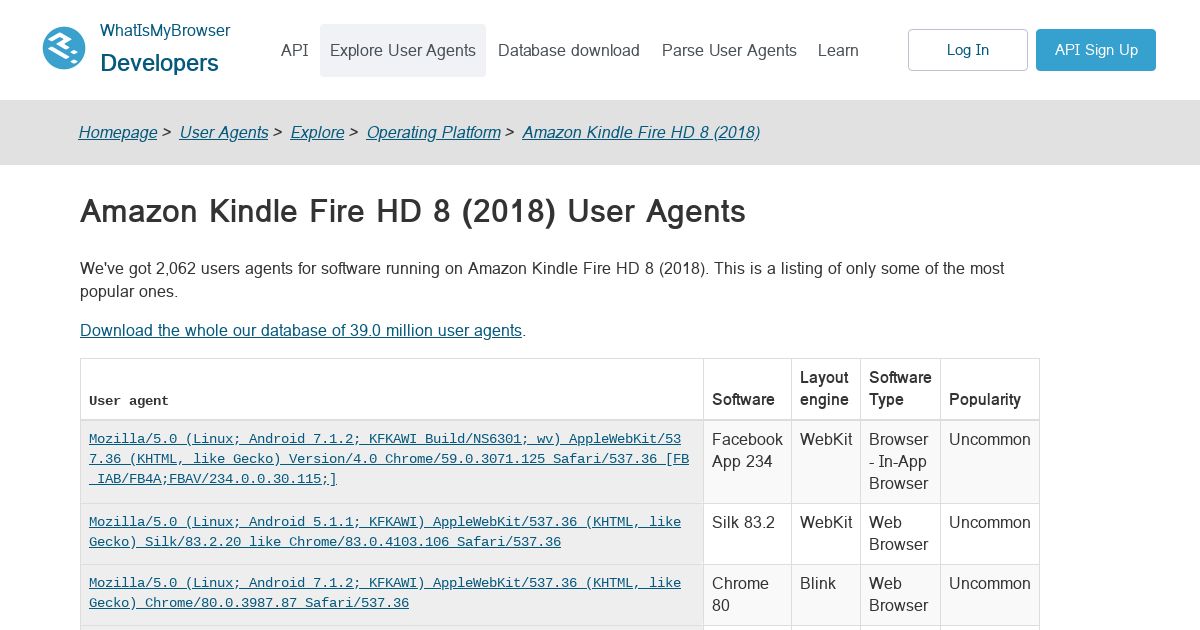1200x630 pixels.
Task: Open the Facebook App 234 user agent link
Action: [389, 459]
